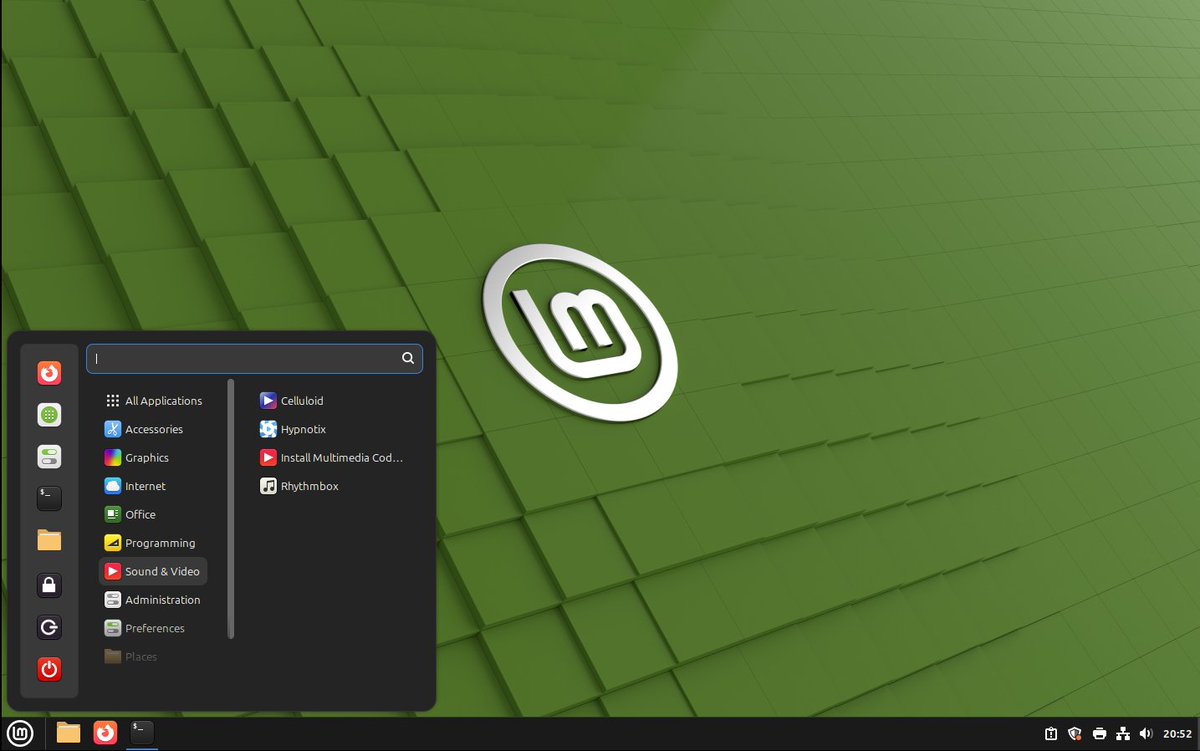Launch the Terminal
Screen dimensions: 1200x751
[x=48, y=498]
